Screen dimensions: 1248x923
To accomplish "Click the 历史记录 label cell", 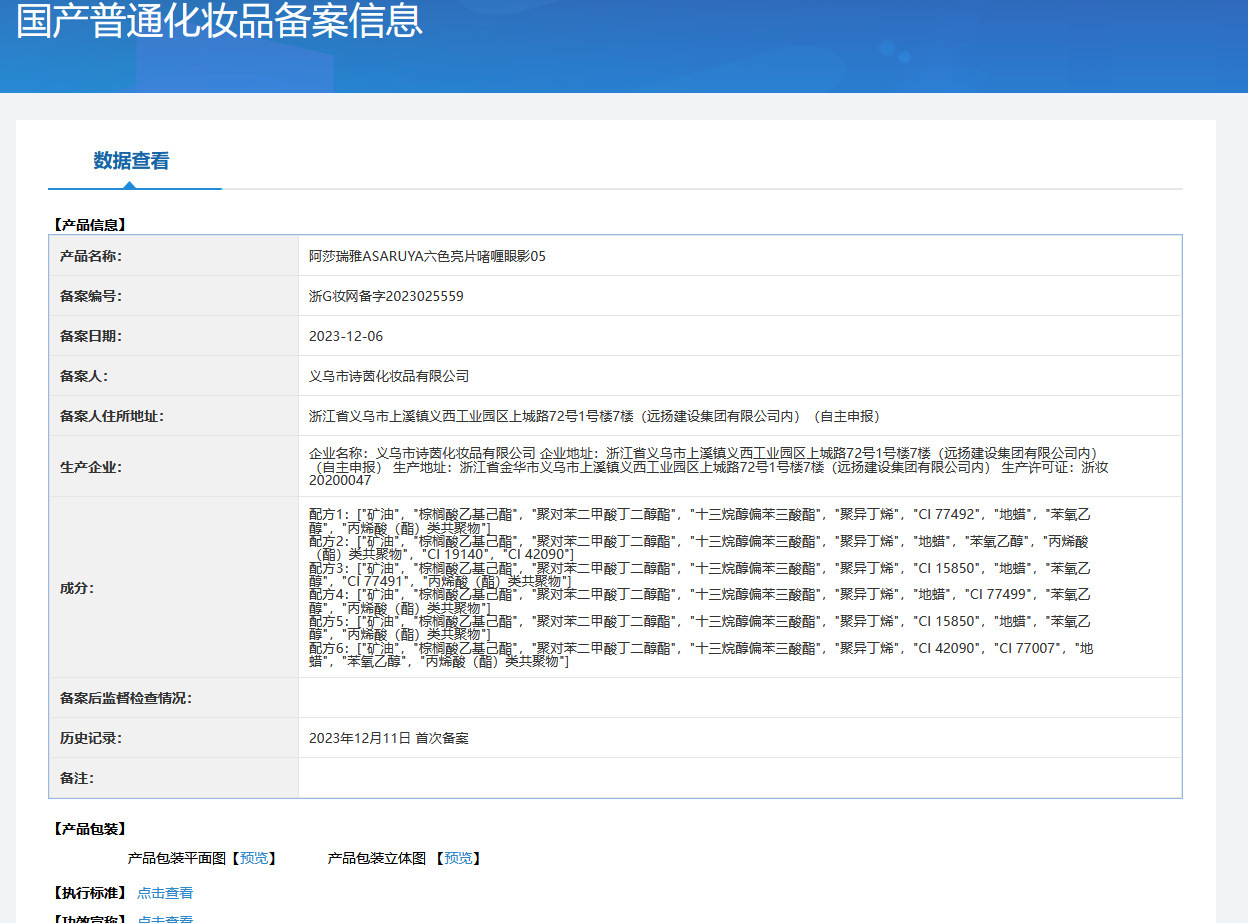I will coord(174,738).
